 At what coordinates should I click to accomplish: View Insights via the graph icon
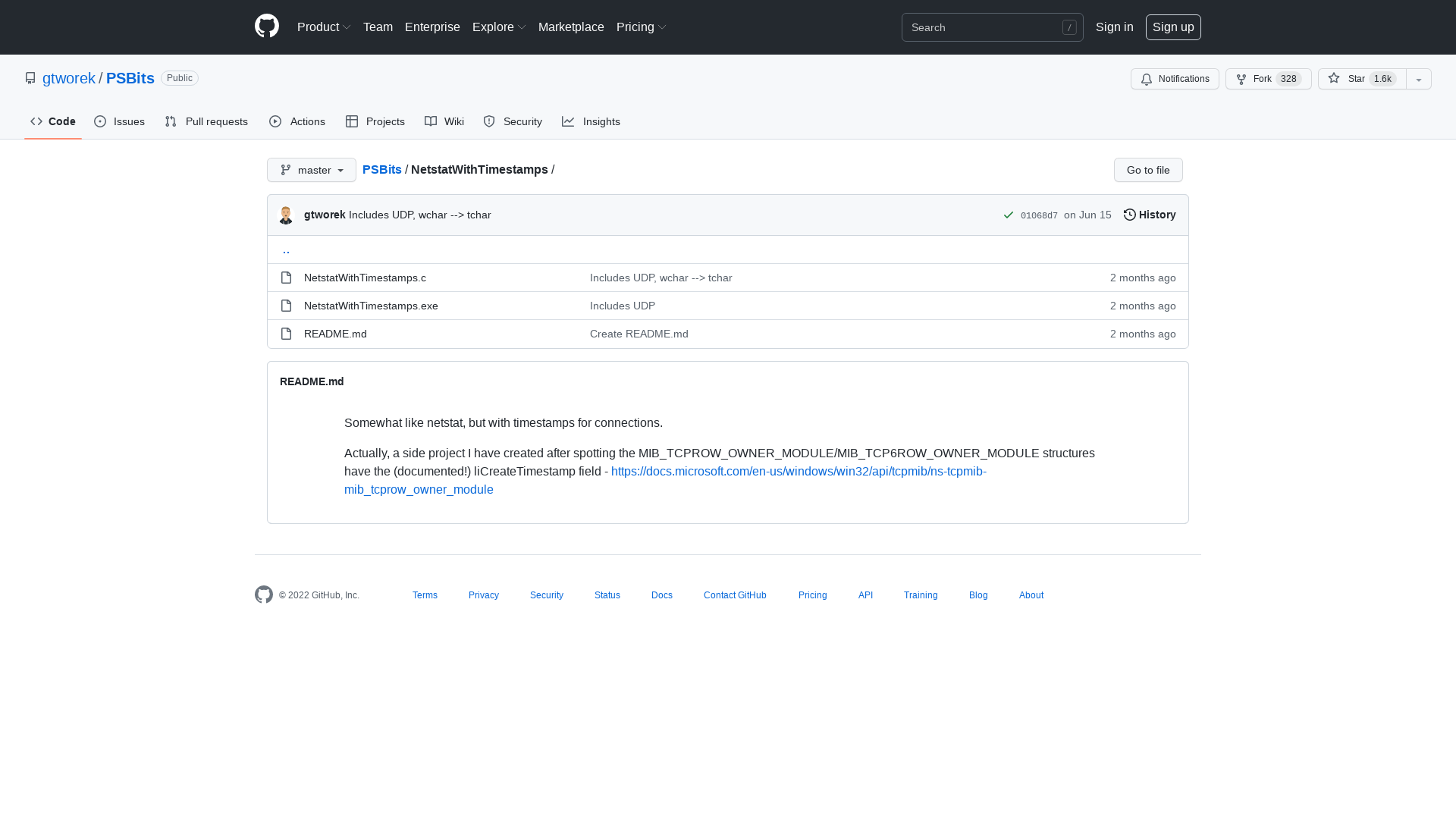click(x=568, y=121)
